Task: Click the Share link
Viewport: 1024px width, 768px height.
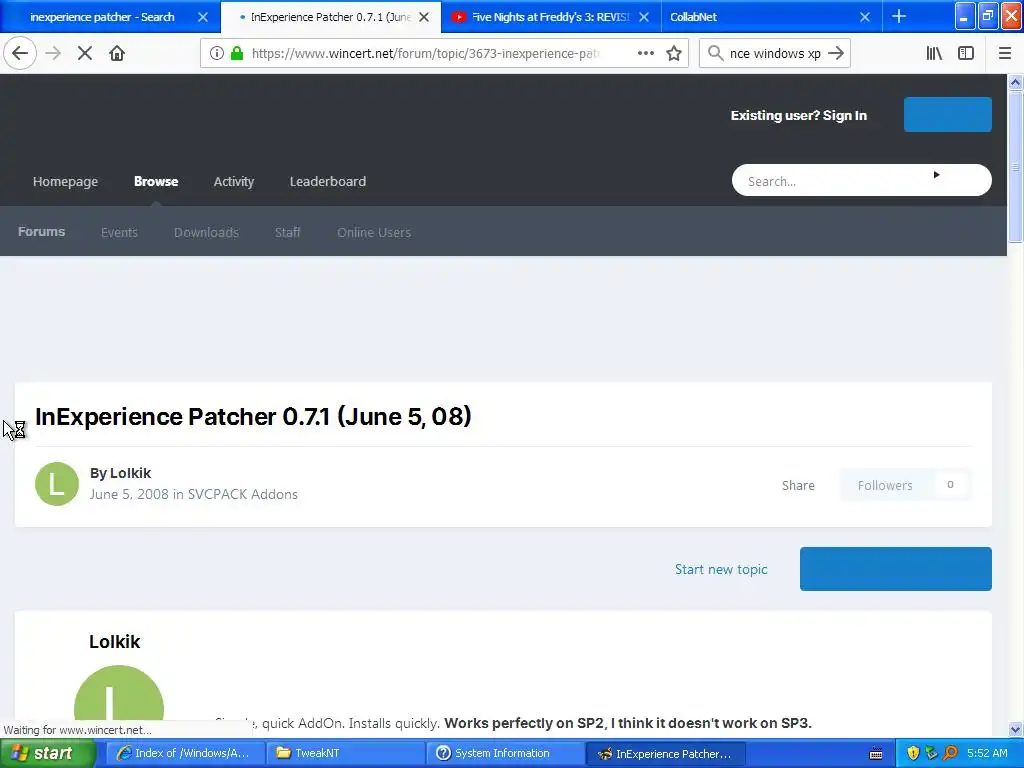Action: click(798, 485)
